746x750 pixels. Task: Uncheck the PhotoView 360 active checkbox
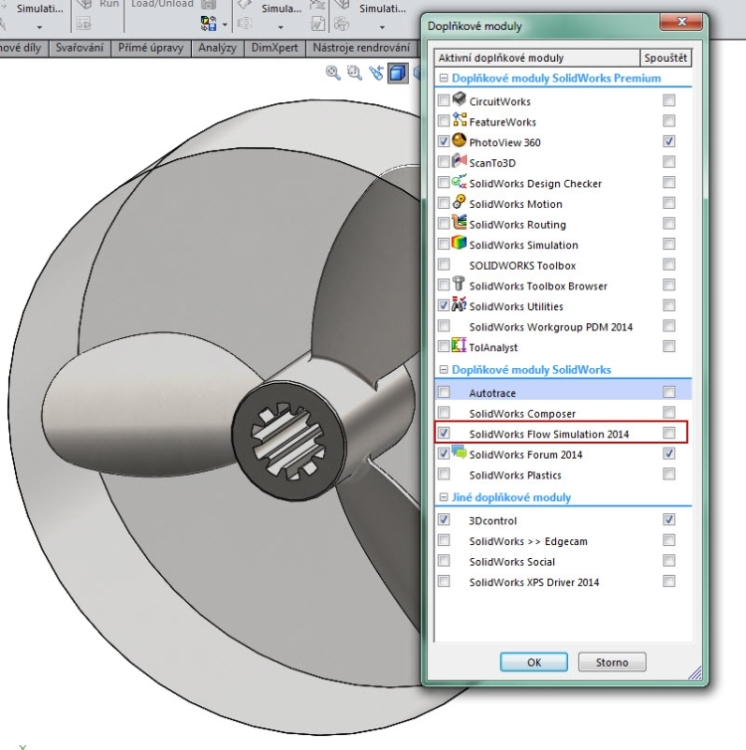(444, 141)
